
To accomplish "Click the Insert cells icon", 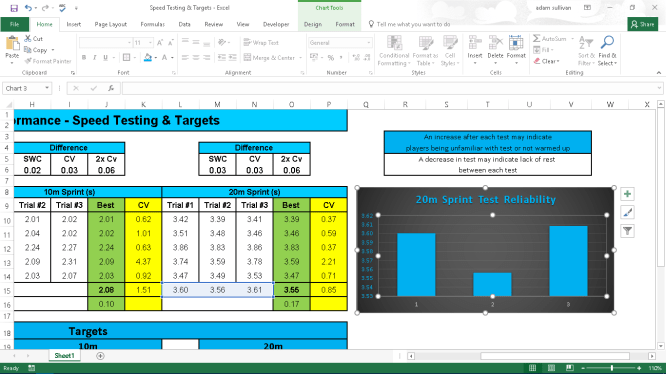I will [474, 43].
